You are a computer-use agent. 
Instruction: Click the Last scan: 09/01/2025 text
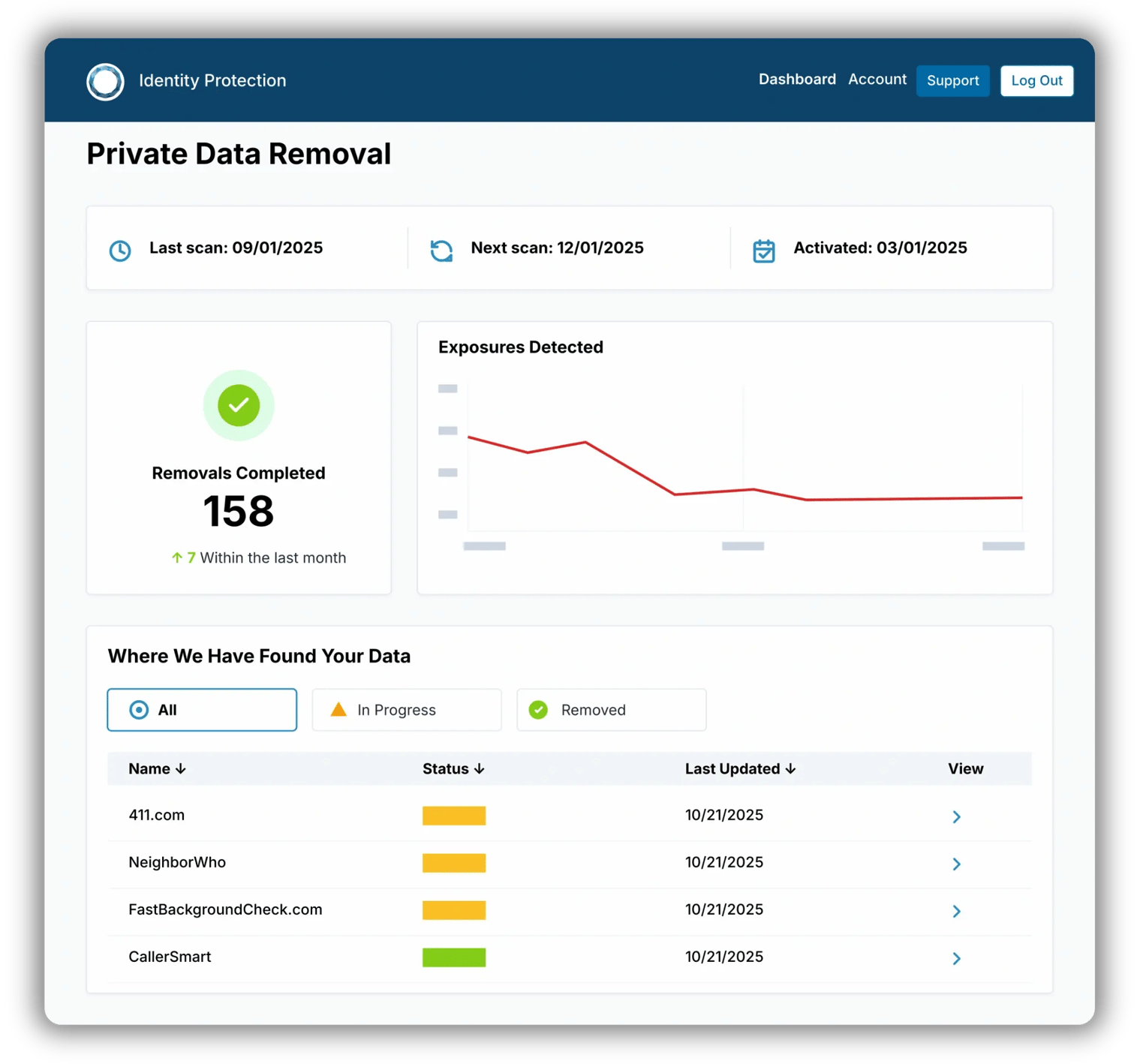[x=236, y=248]
